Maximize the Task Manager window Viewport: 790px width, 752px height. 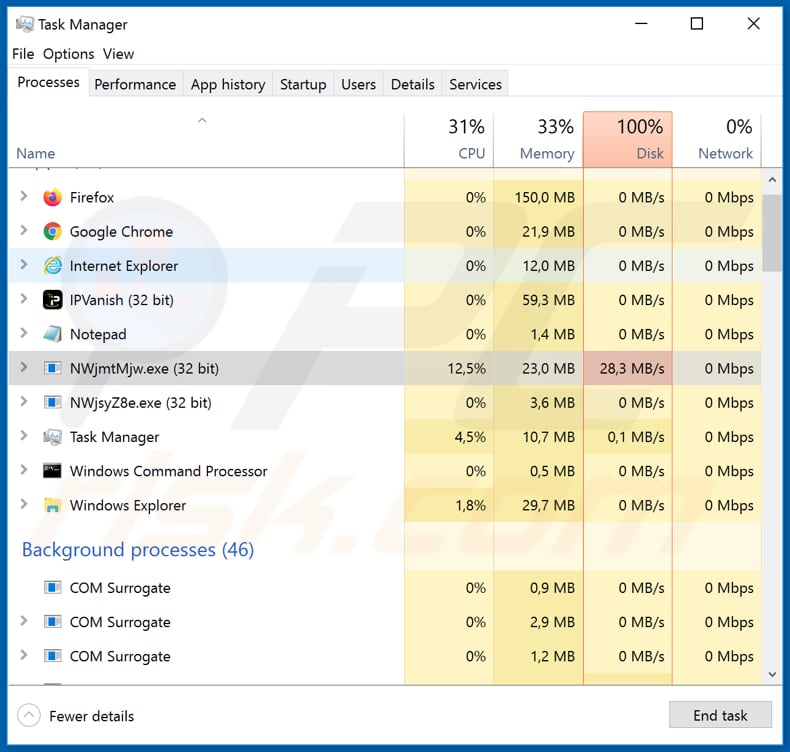[x=697, y=24]
